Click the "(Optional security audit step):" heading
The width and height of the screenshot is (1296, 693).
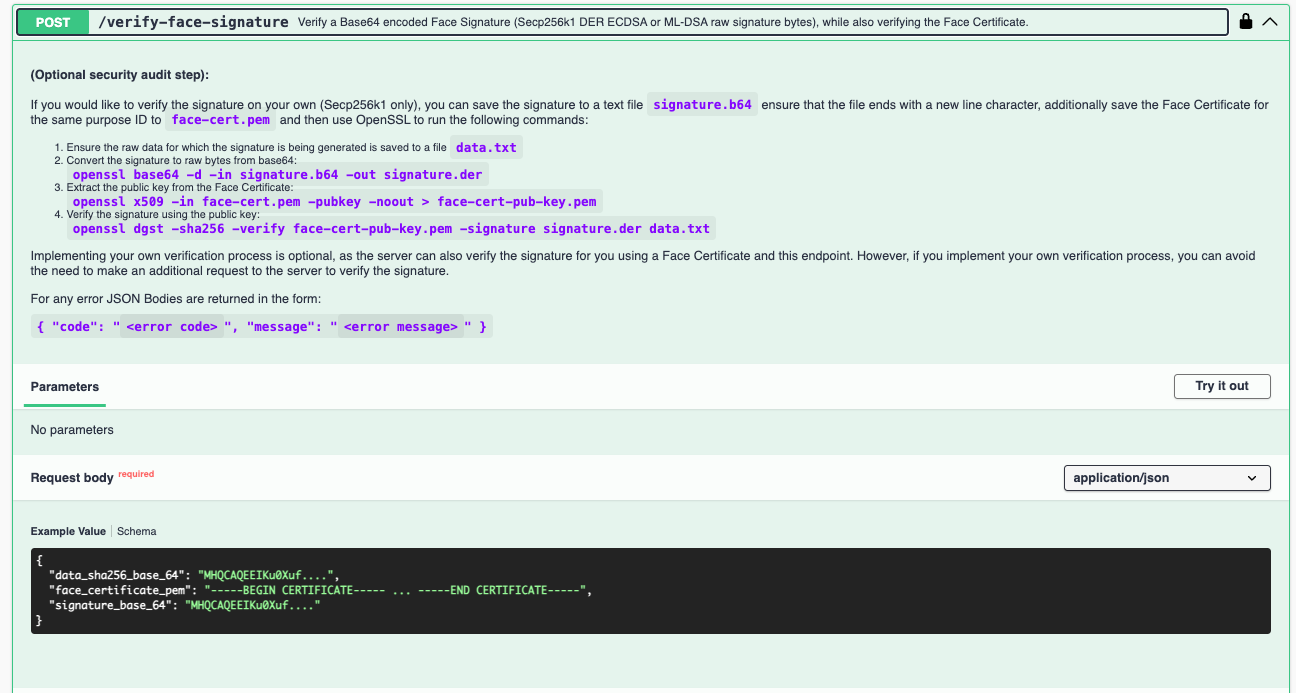(120, 75)
